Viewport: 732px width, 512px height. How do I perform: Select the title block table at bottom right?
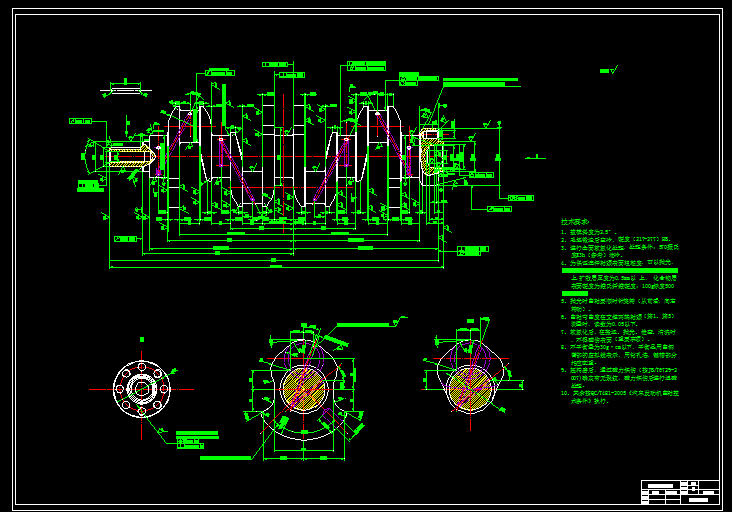click(x=680, y=492)
